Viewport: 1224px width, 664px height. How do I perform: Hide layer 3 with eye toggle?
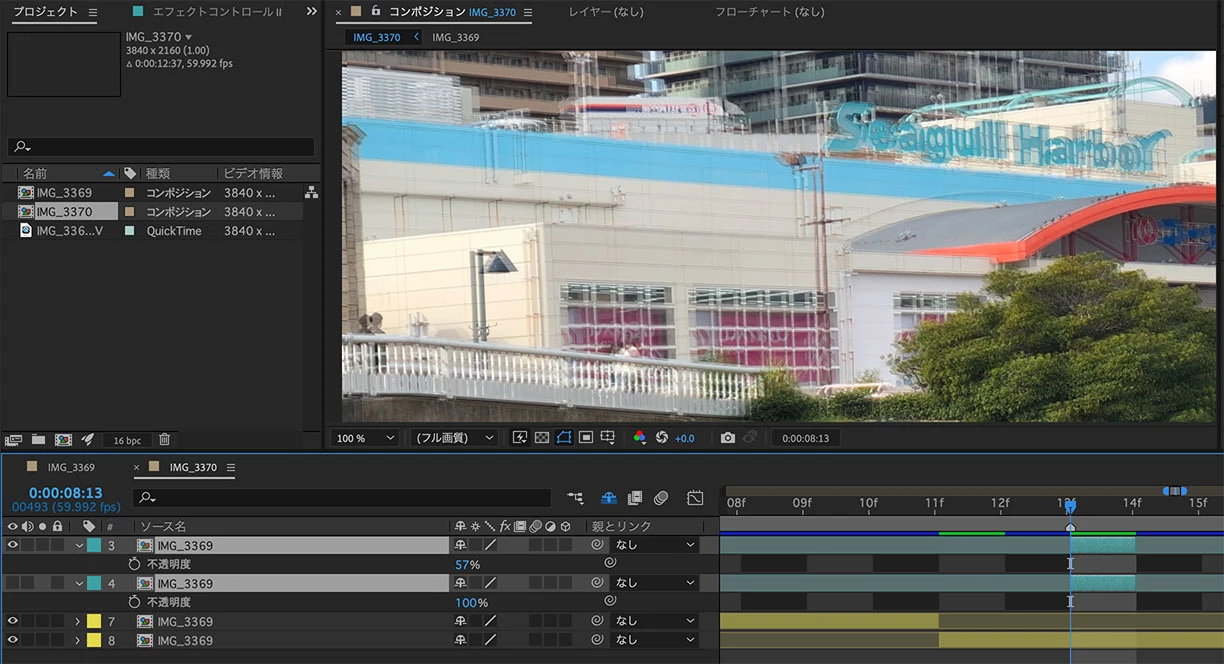click(13, 545)
